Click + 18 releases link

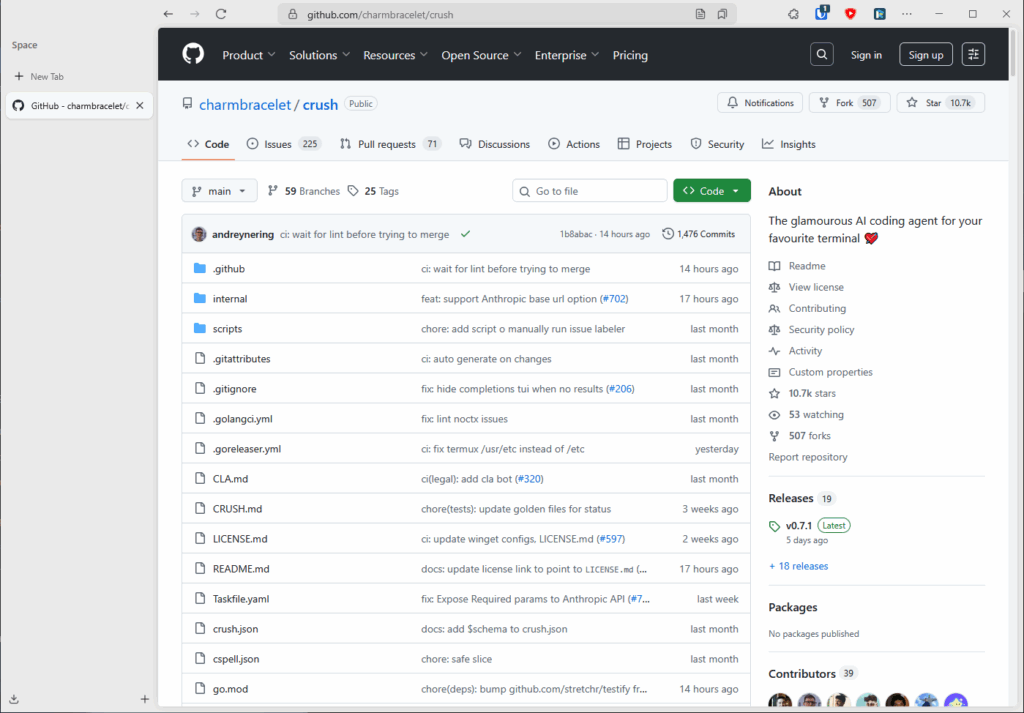(798, 566)
